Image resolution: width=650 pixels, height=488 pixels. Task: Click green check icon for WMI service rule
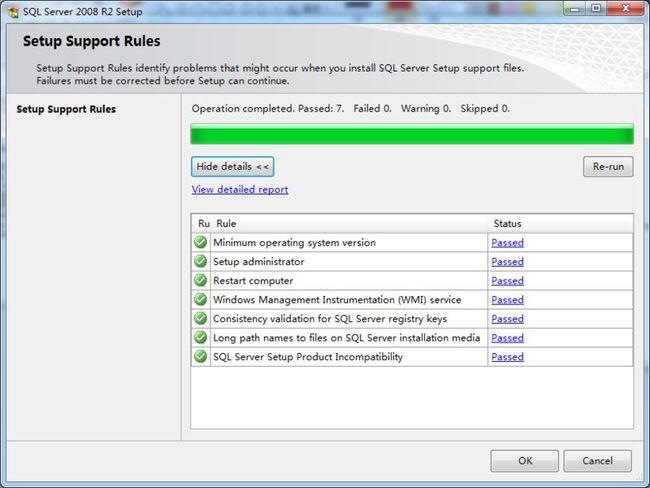(201, 299)
